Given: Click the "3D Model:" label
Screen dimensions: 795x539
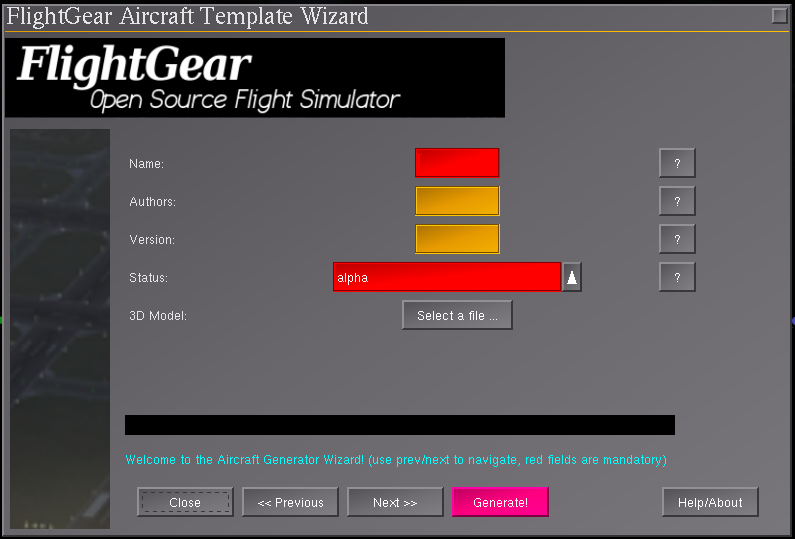Looking at the screenshot, I should [x=158, y=316].
